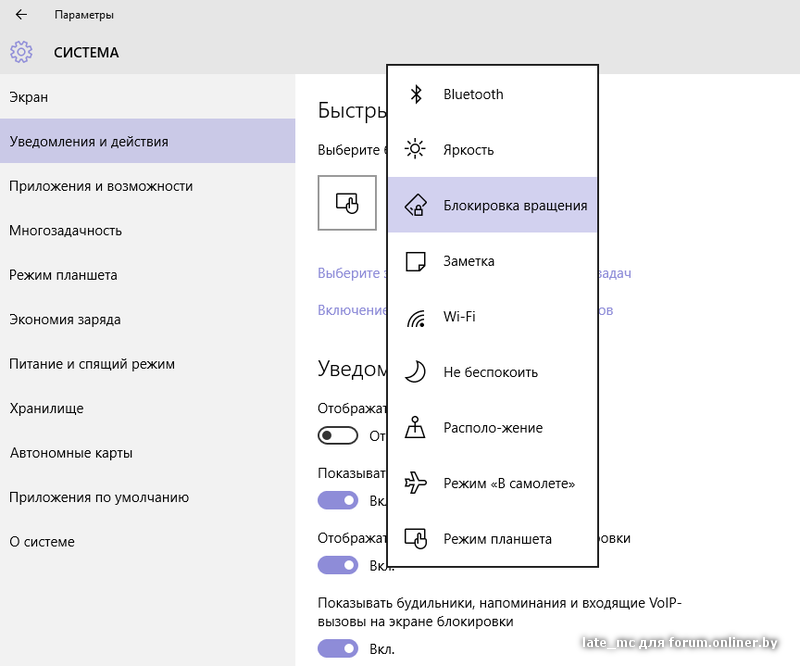Click the Включение system icons link

click(352, 310)
